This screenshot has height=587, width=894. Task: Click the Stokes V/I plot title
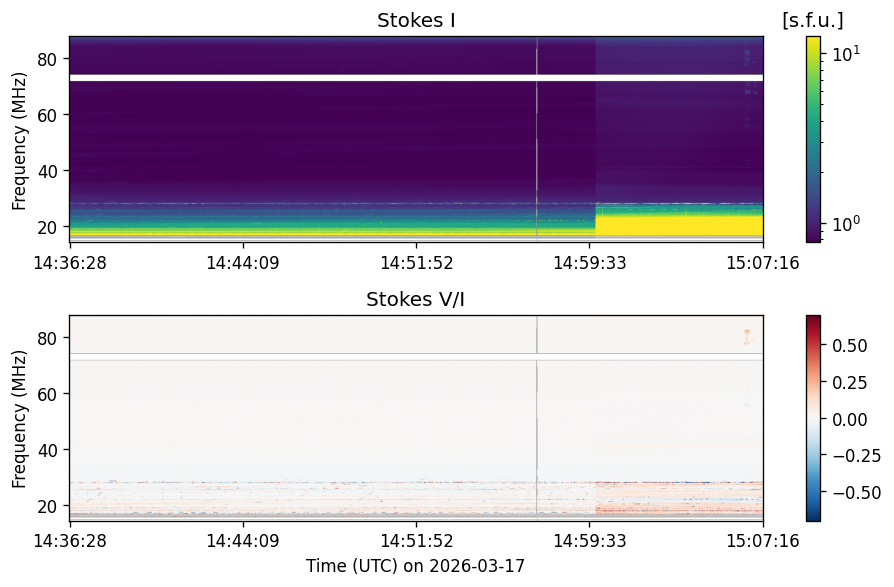[x=415, y=299]
